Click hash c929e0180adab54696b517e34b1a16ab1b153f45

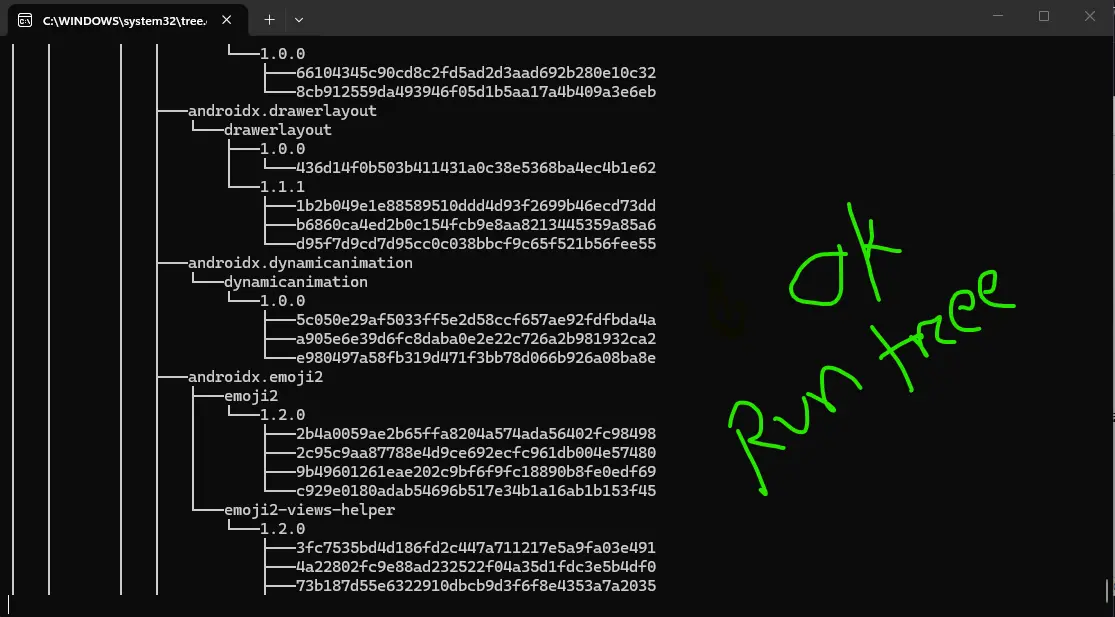pos(476,490)
